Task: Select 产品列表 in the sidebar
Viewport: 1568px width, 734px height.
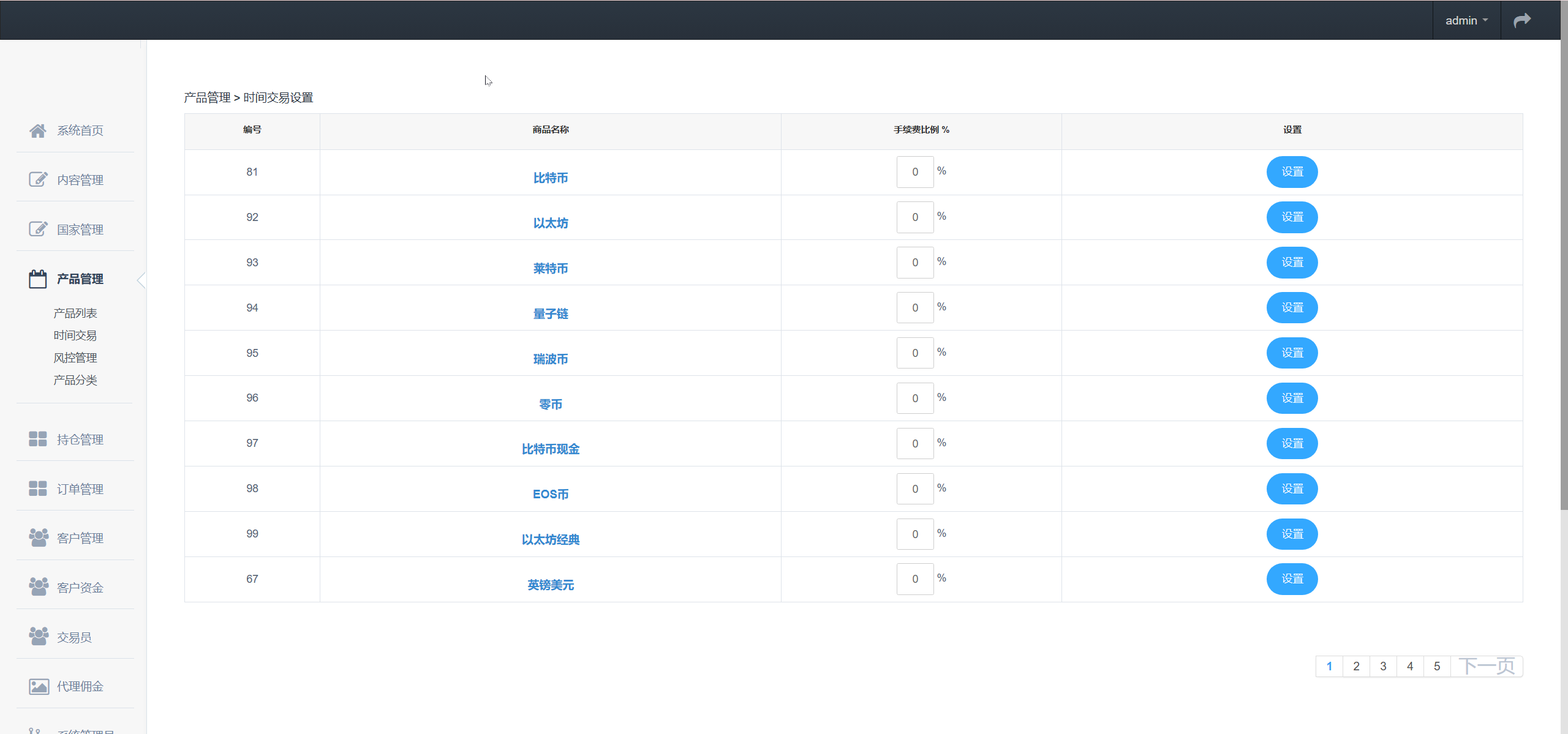Action: pos(75,313)
